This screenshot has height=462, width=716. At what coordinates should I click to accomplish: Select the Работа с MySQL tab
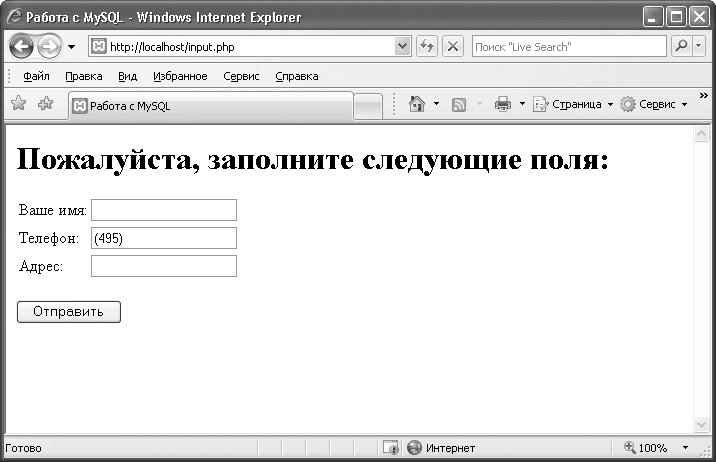(x=211, y=106)
